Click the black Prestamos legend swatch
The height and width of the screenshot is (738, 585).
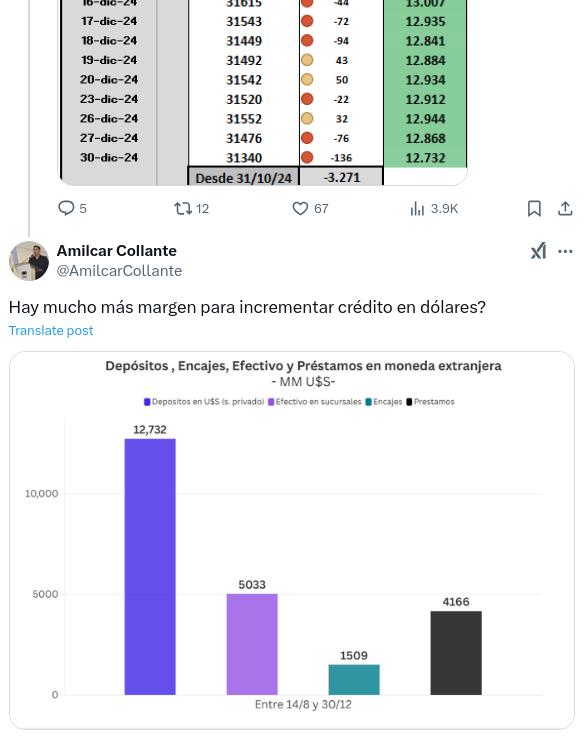tap(409, 401)
